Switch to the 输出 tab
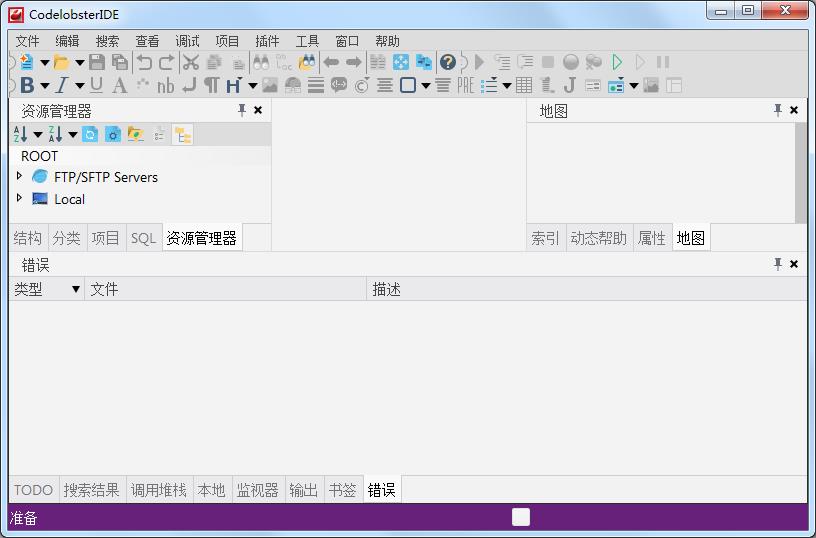 point(303,490)
